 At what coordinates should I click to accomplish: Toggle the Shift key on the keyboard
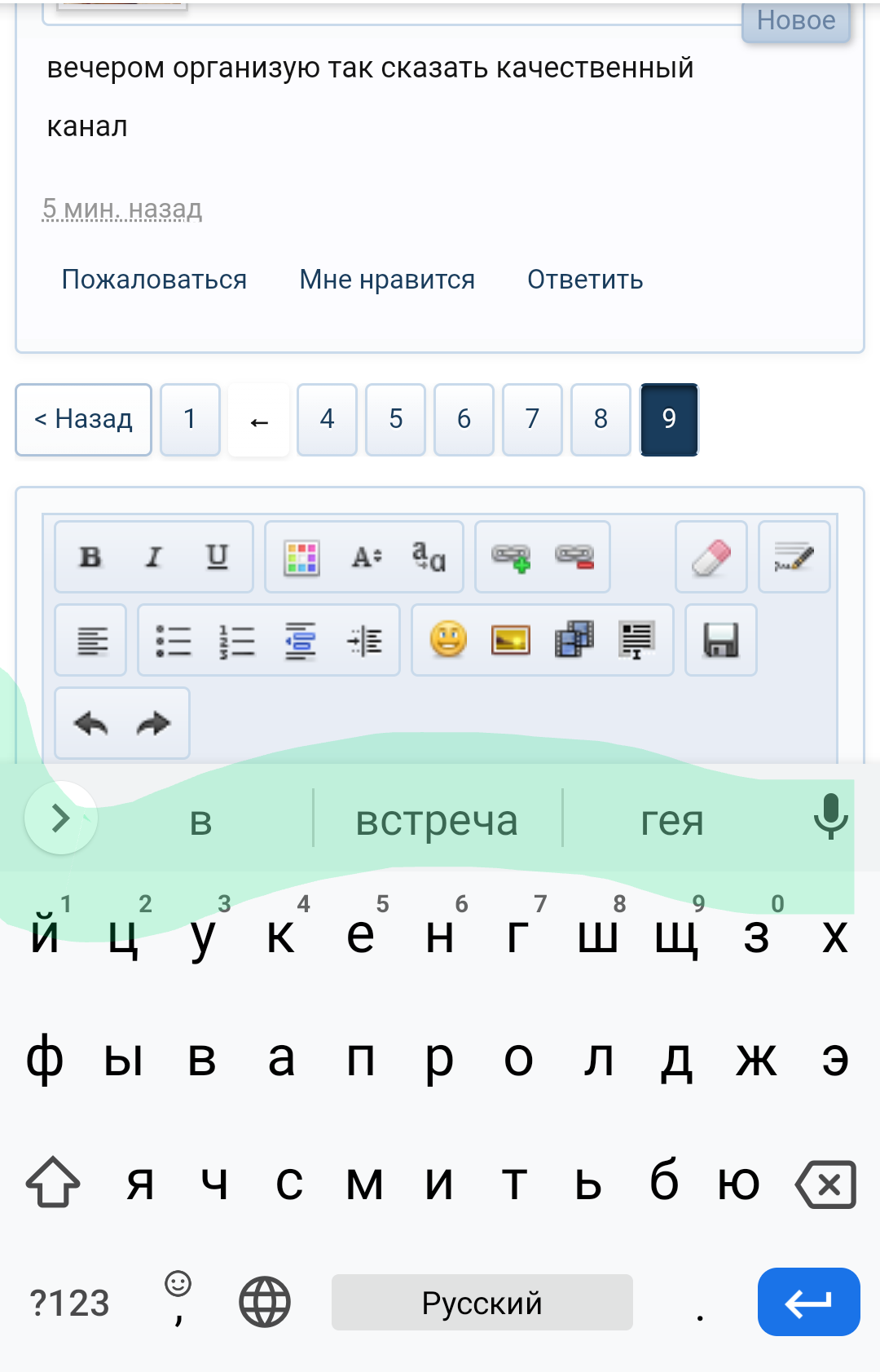pos(53,1182)
